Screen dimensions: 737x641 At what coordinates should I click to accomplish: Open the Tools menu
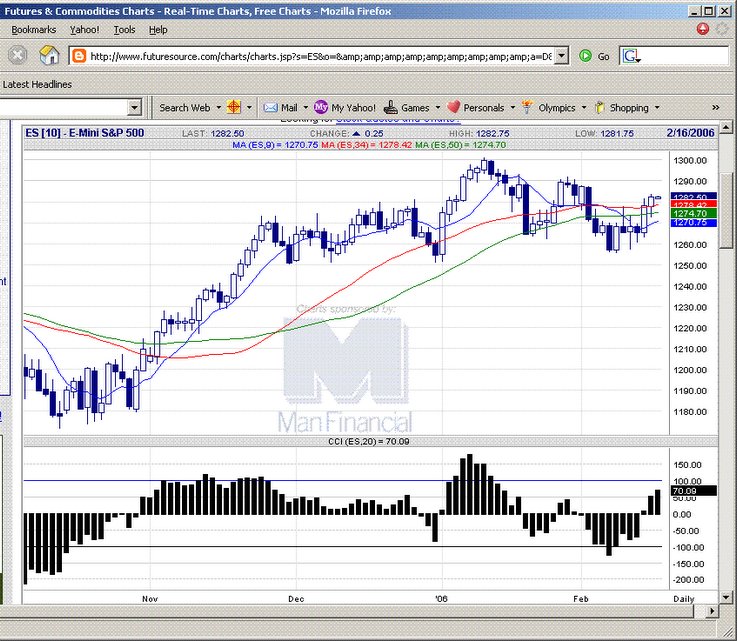[x=125, y=30]
